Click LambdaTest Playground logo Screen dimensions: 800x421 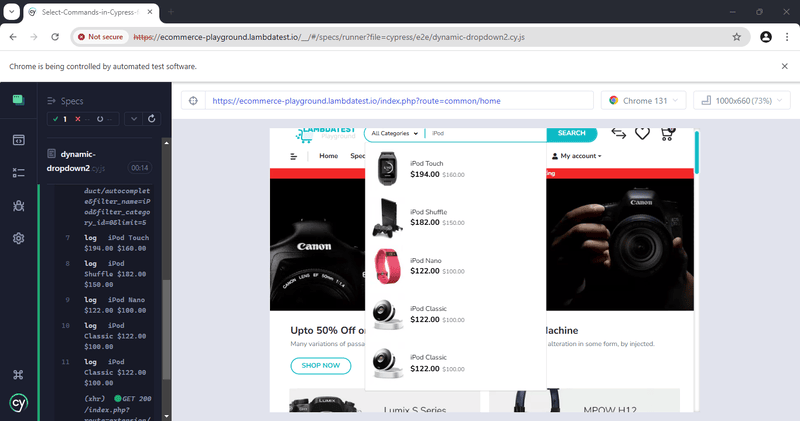pyautogui.click(x=326, y=134)
